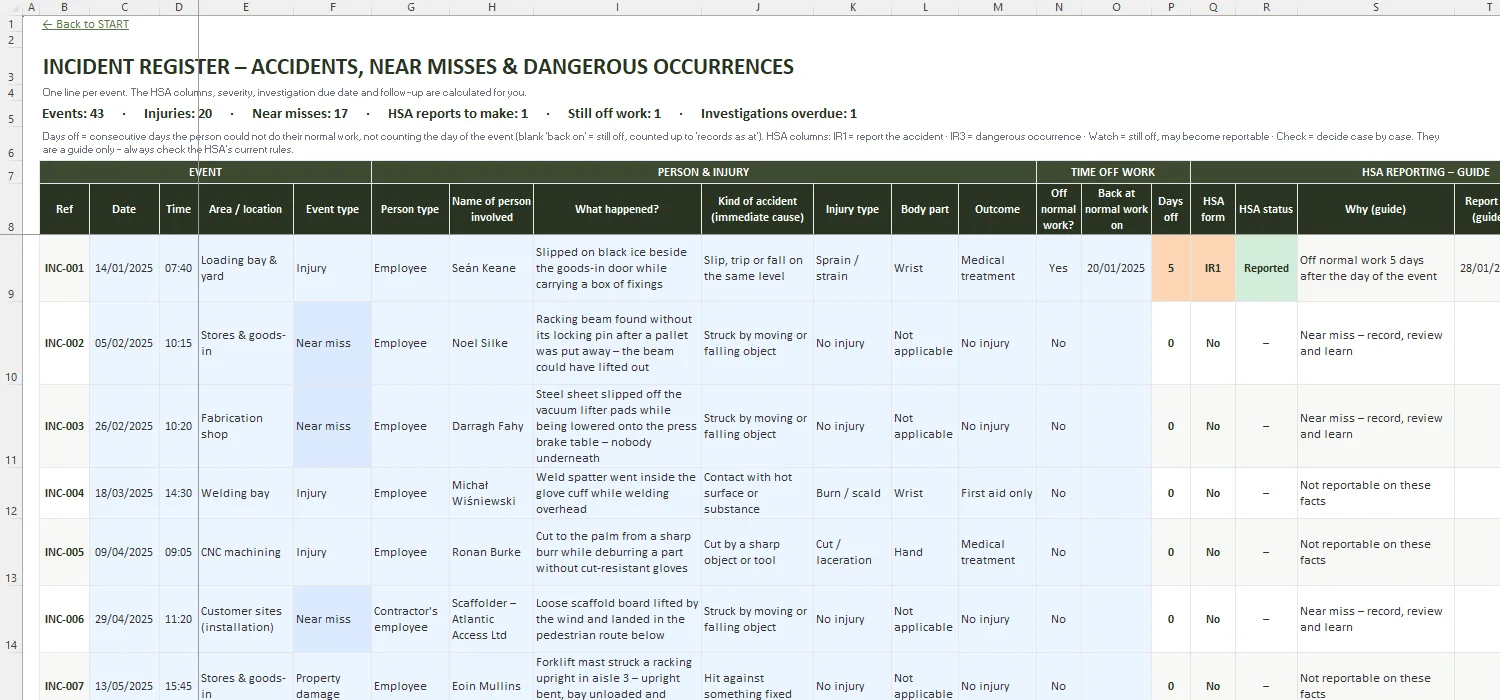Select the Body part header cell
Image resolution: width=1500 pixels, height=700 pixels.
pyautogui.click(x=925, y=209)
